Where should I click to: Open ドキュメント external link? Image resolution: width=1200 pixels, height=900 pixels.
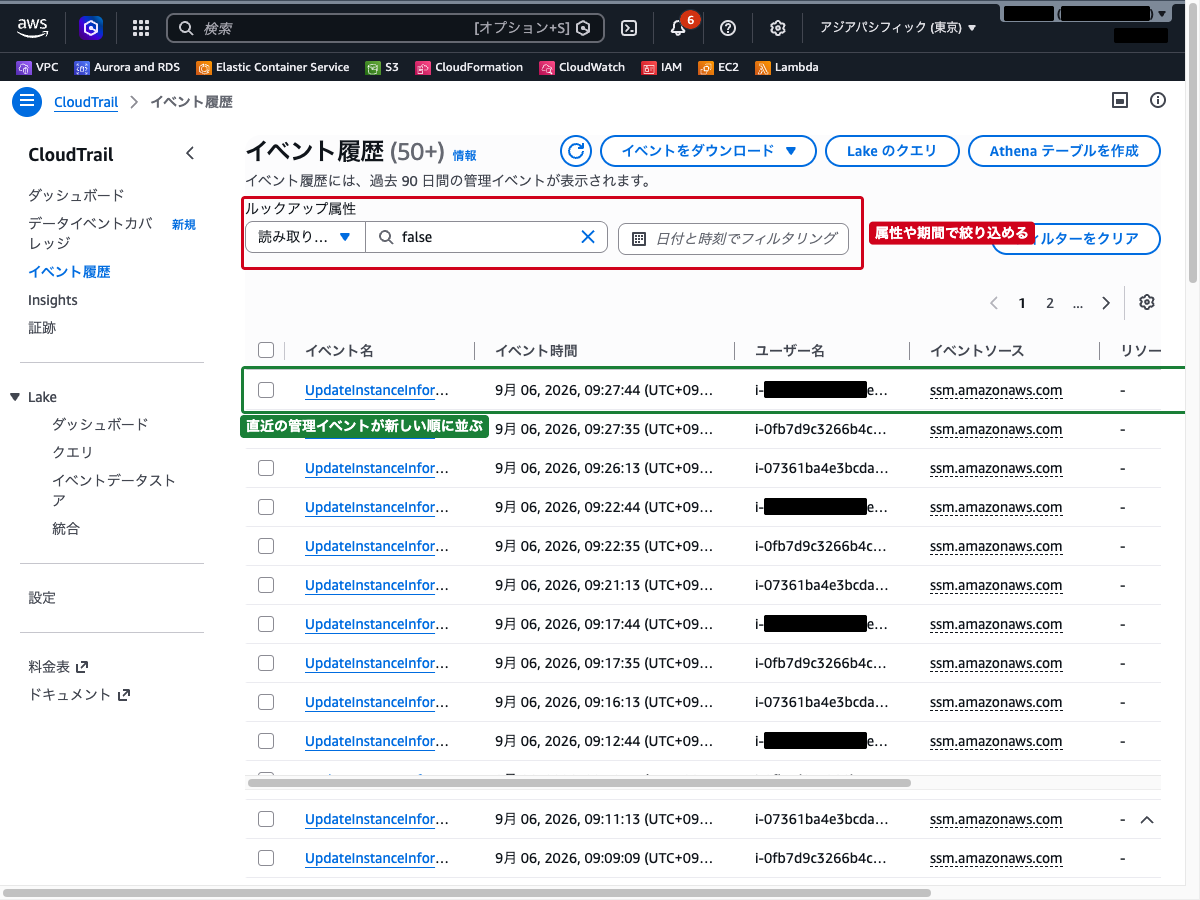click(x=79, y=694)
